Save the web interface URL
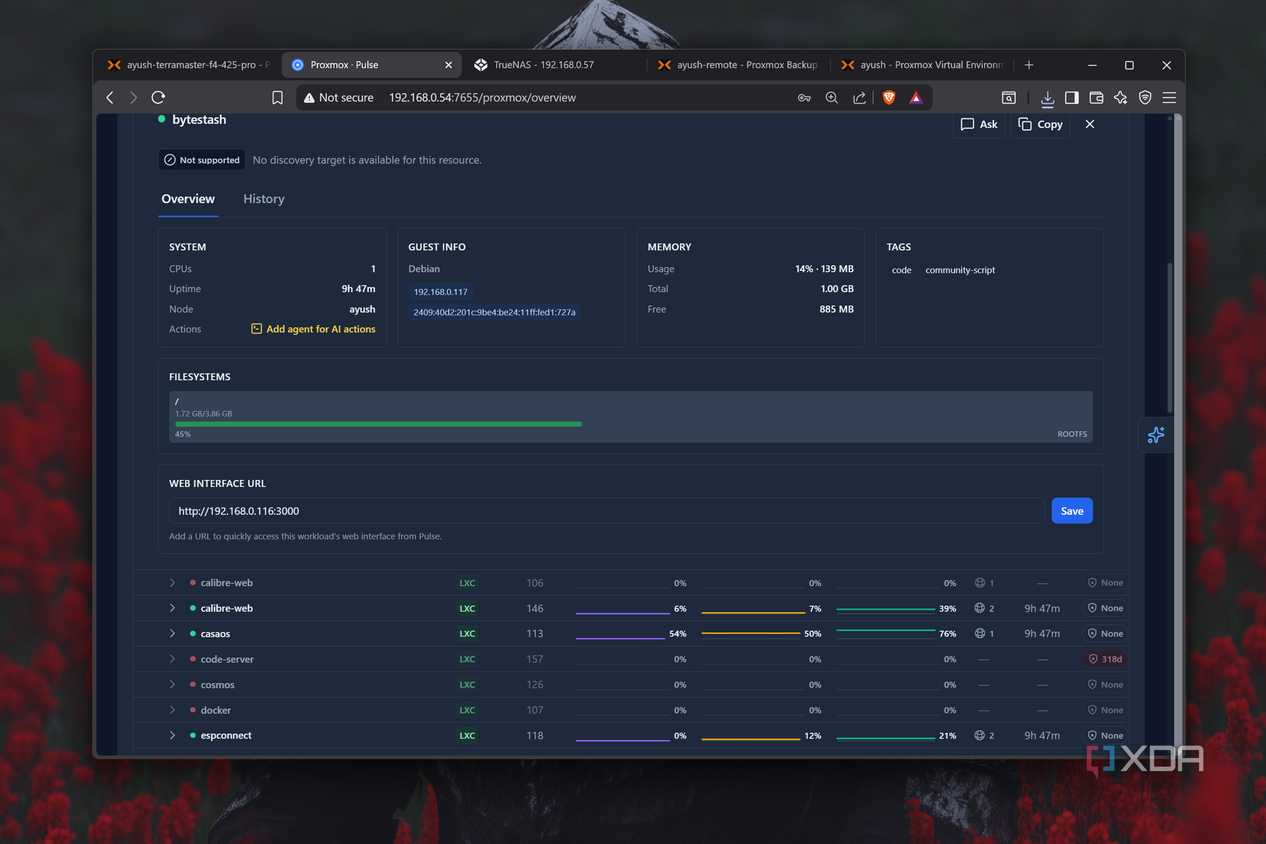The height and width of the screenshot is (844, 1266). coord(1072,511)
